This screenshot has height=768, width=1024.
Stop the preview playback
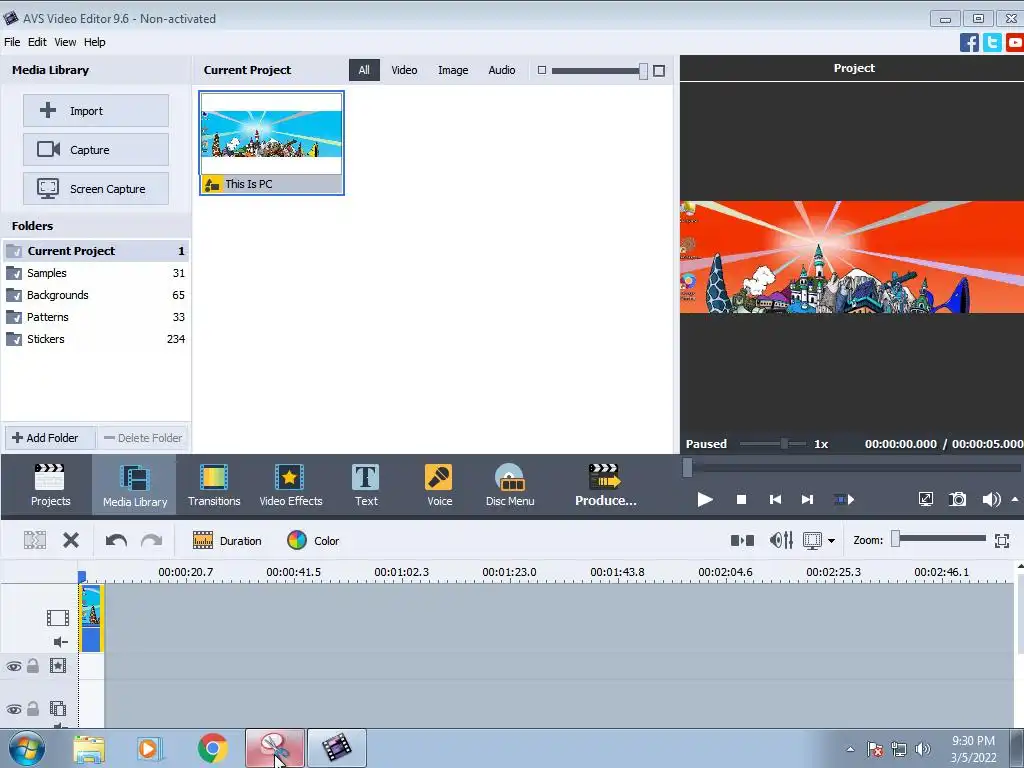pos(741,500)
